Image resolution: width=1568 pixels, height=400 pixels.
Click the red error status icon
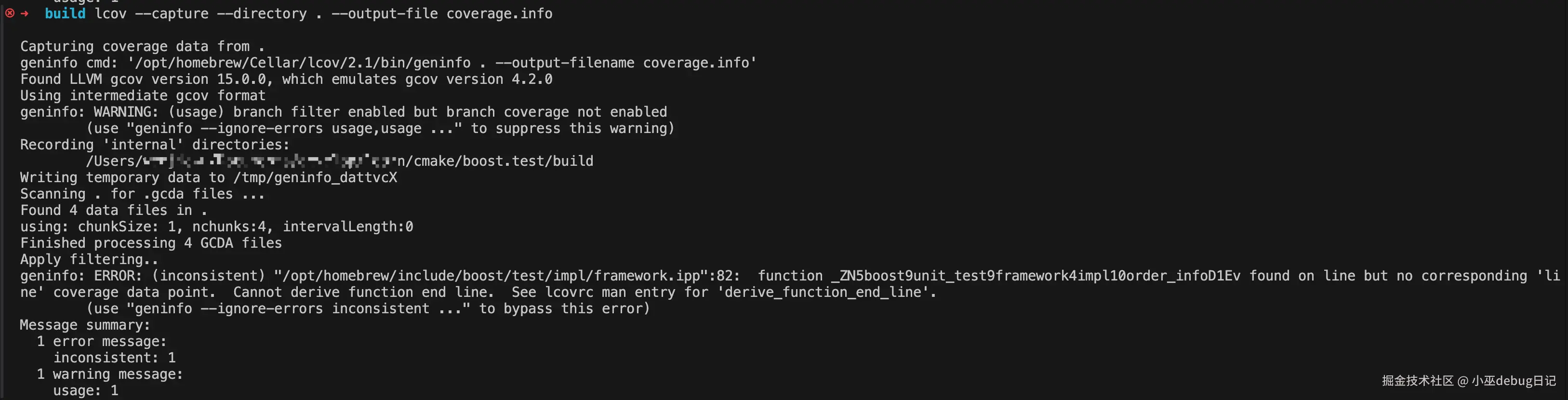coord(10,13)
